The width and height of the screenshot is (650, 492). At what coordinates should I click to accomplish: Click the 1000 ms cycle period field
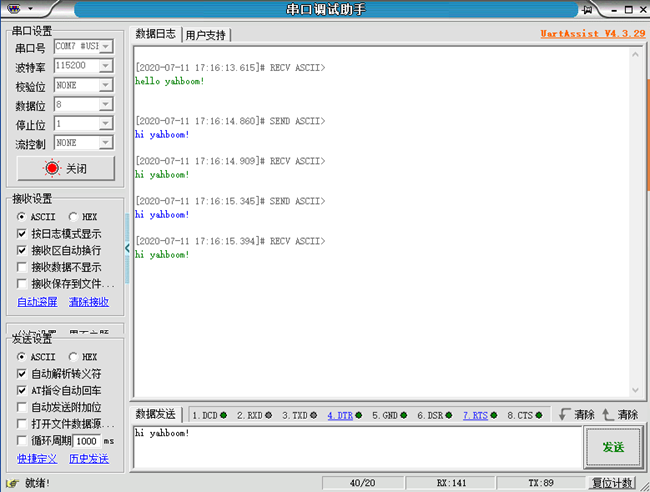[87, 441]
